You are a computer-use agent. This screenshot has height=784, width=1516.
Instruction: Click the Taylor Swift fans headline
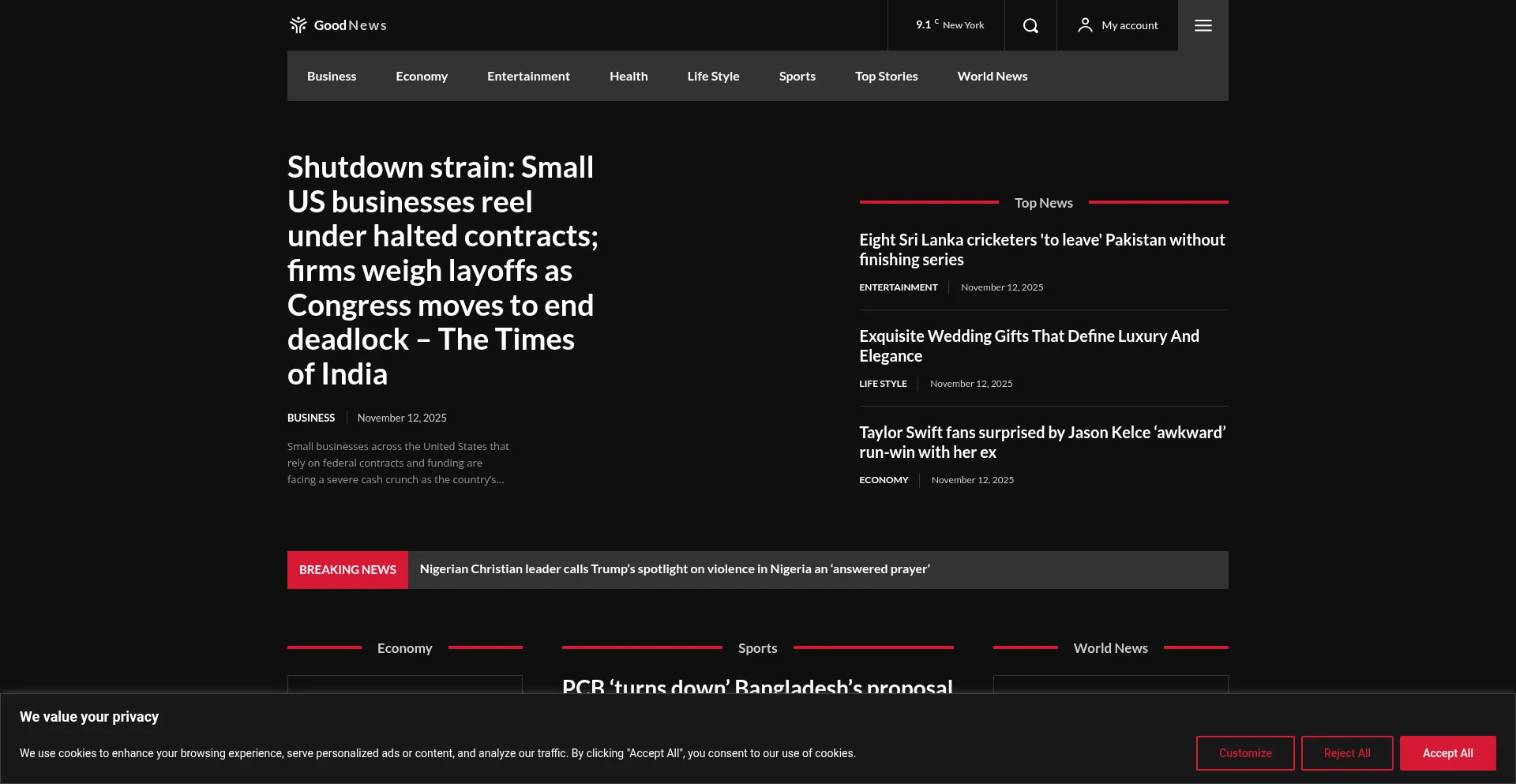pos(1041,442)
